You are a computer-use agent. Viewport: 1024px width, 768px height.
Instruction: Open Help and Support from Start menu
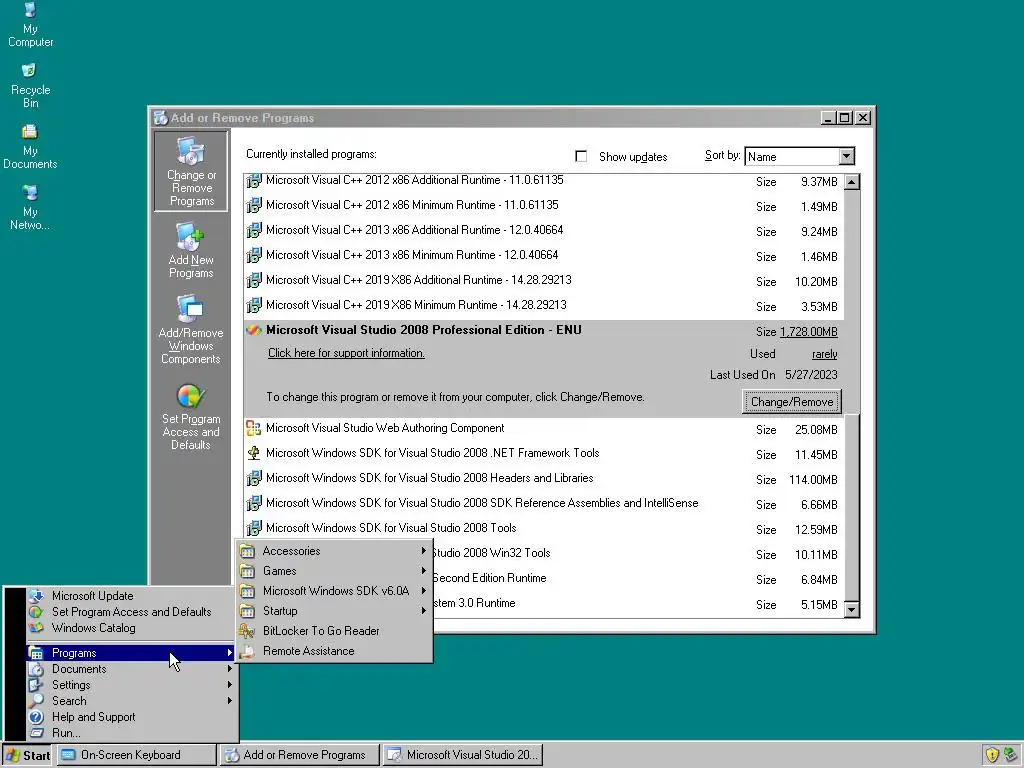click(131, 717)
